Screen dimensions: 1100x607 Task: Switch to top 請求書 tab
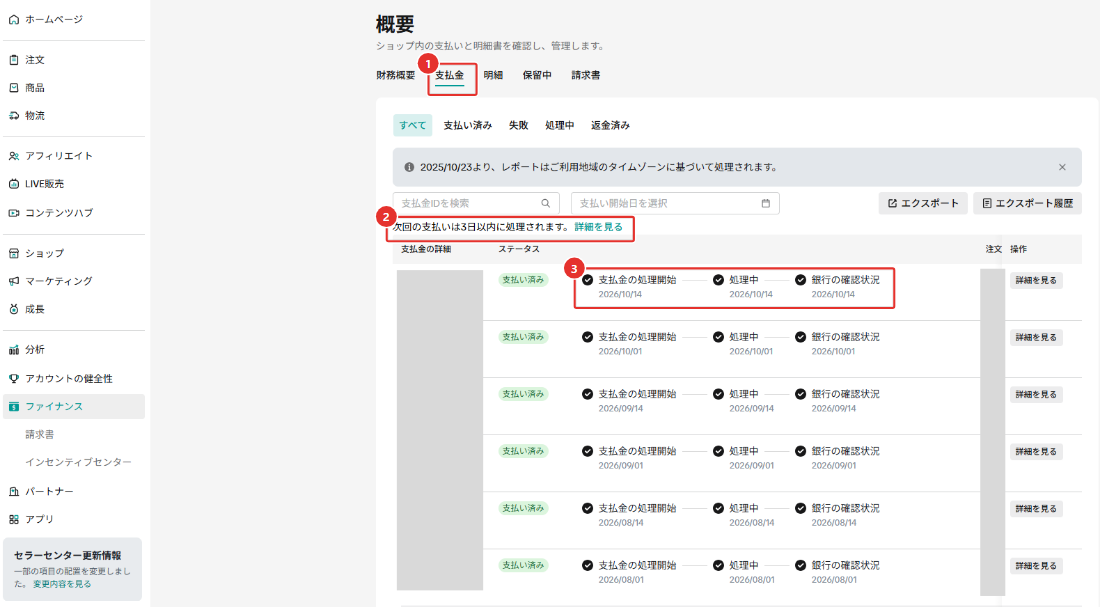pyautogui.click(x=586, y=75)
